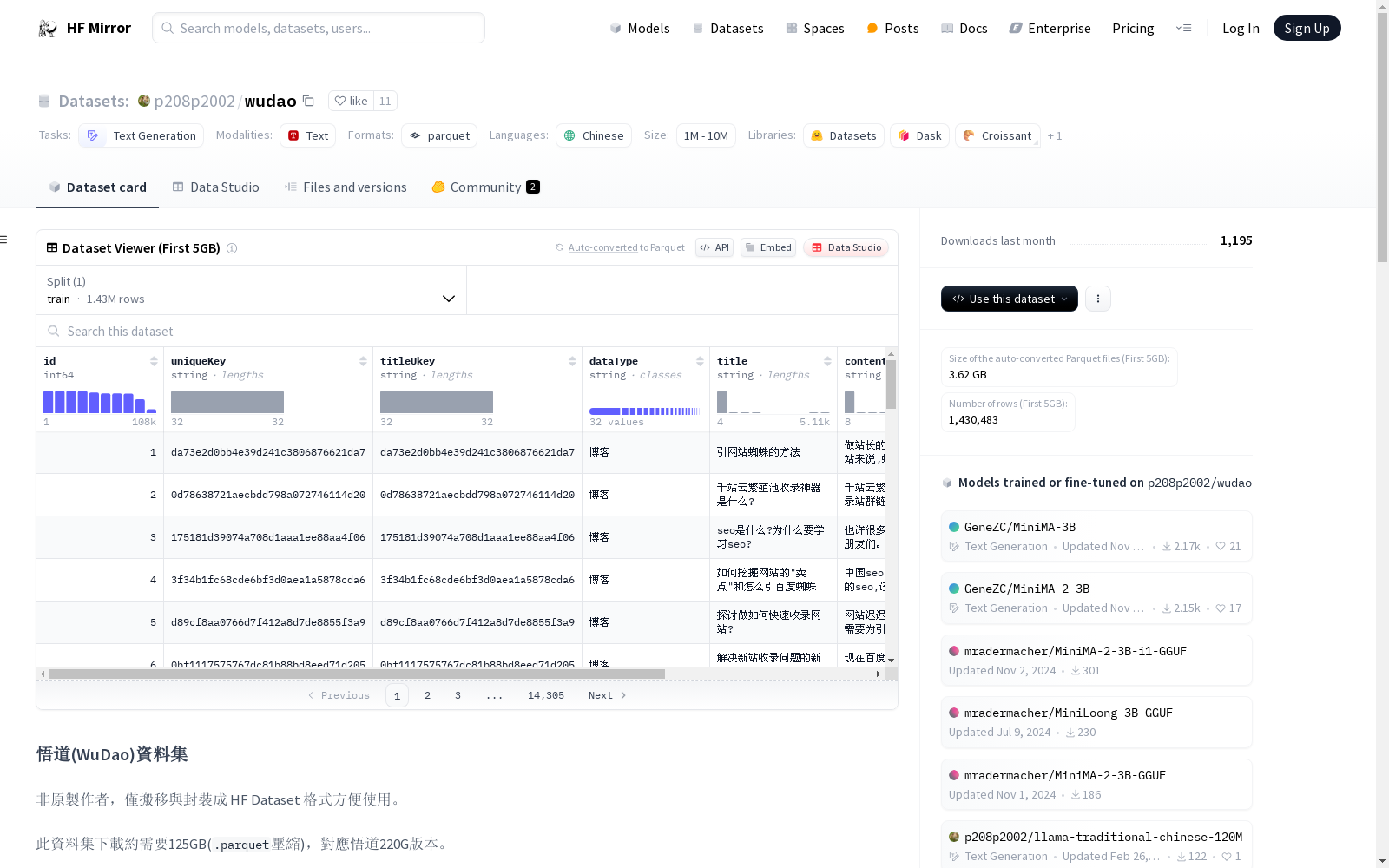This screenshot has width=1389, height=868.
Task: Open the mradermacher/MiniMA-2-3B-i1-GGUF model
Action: click(1096, 661)
